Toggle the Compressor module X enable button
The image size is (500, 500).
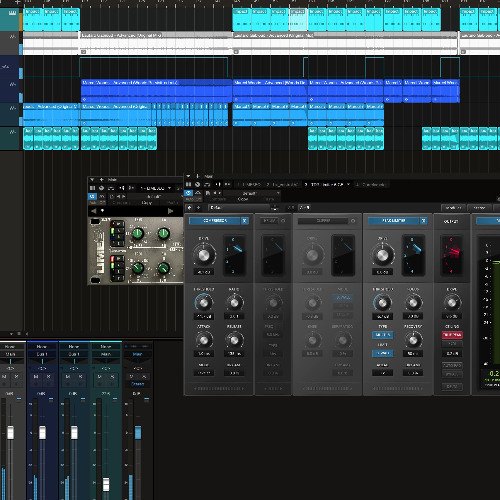click(x=245, y=221)
